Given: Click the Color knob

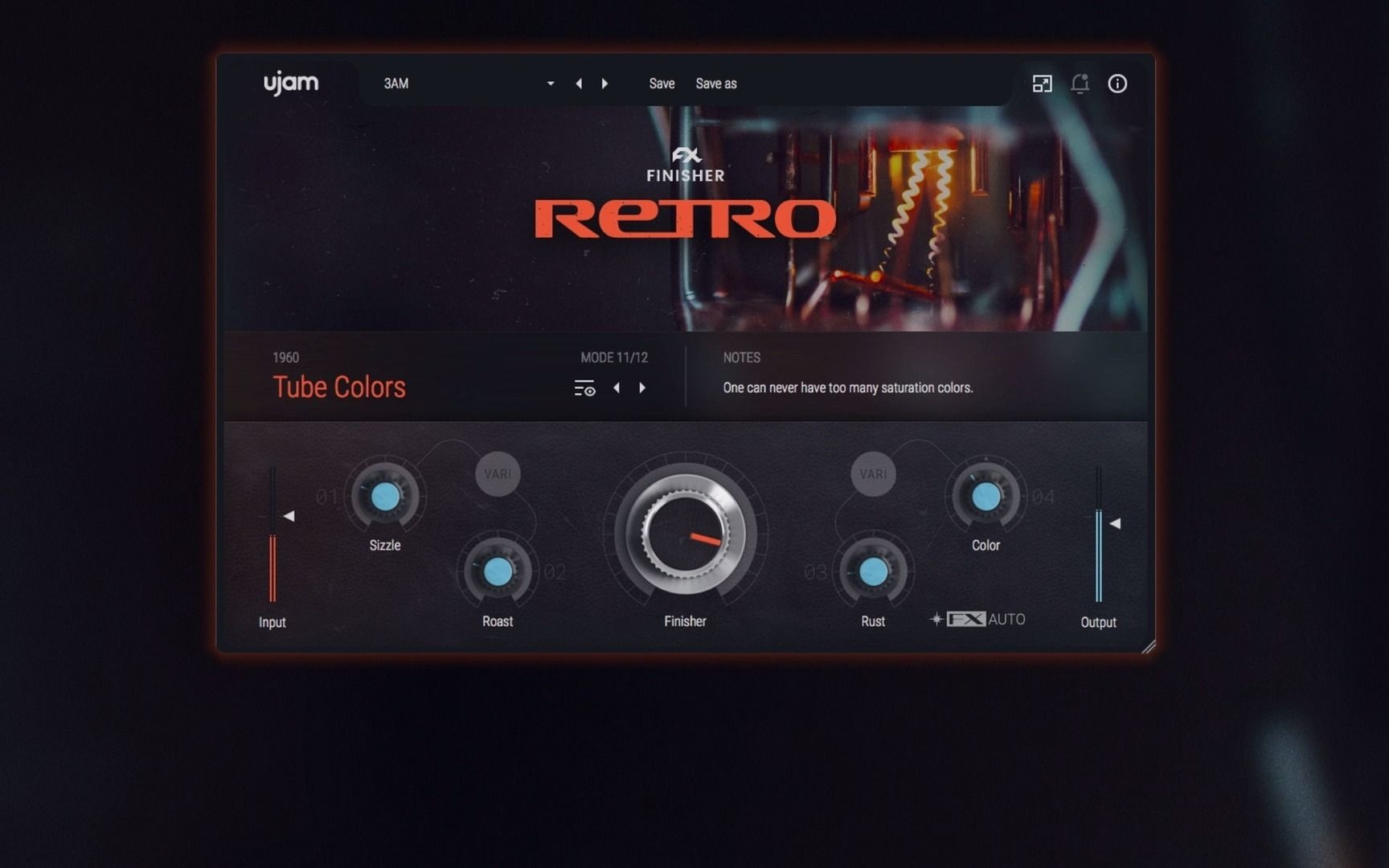Looking at the screenshot, I should (986, 497).
